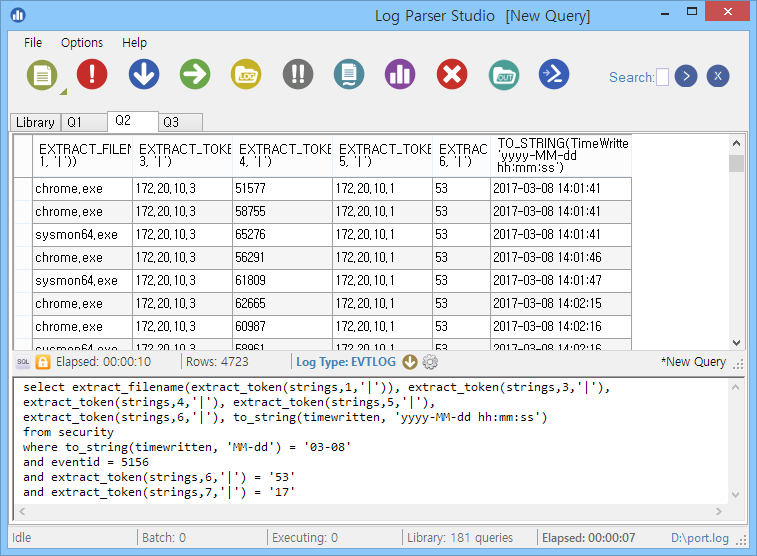Run batch with the gray double-exclamation icon
Screen dimensions: 757x556
pos(298,74)
